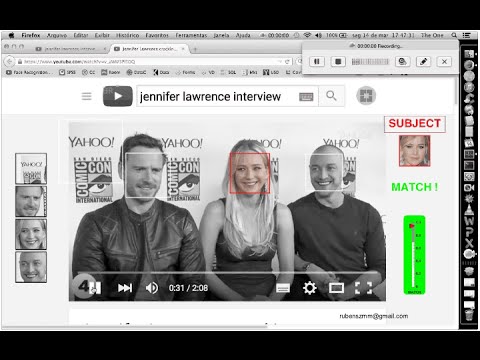This screenshot has width=480, height=360.
Task: Skip to the next video
Action: point(125,288)
